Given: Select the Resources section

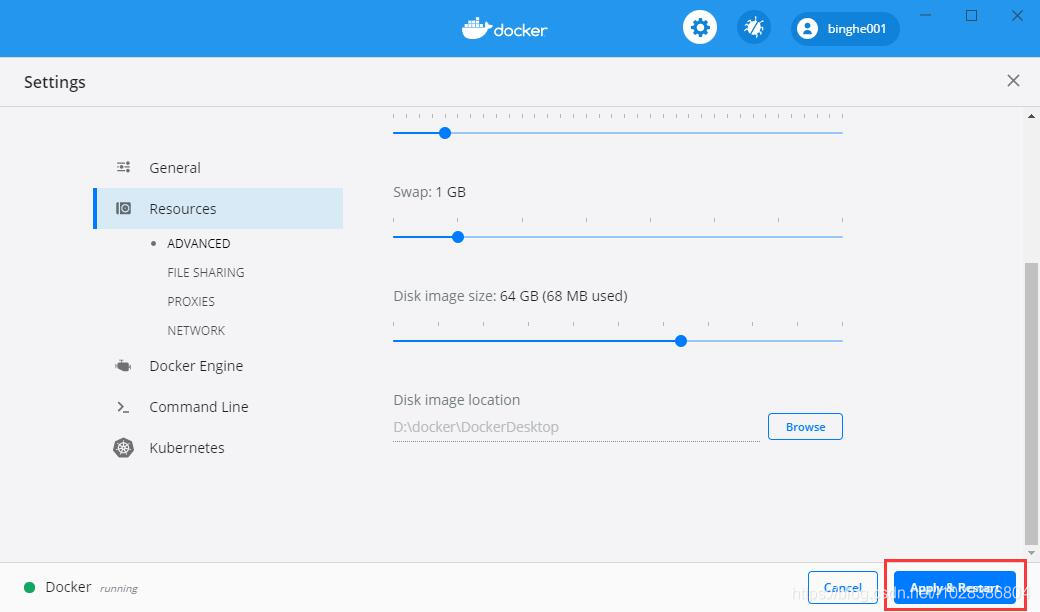Looking at the screenshot, I should (220, 208).
